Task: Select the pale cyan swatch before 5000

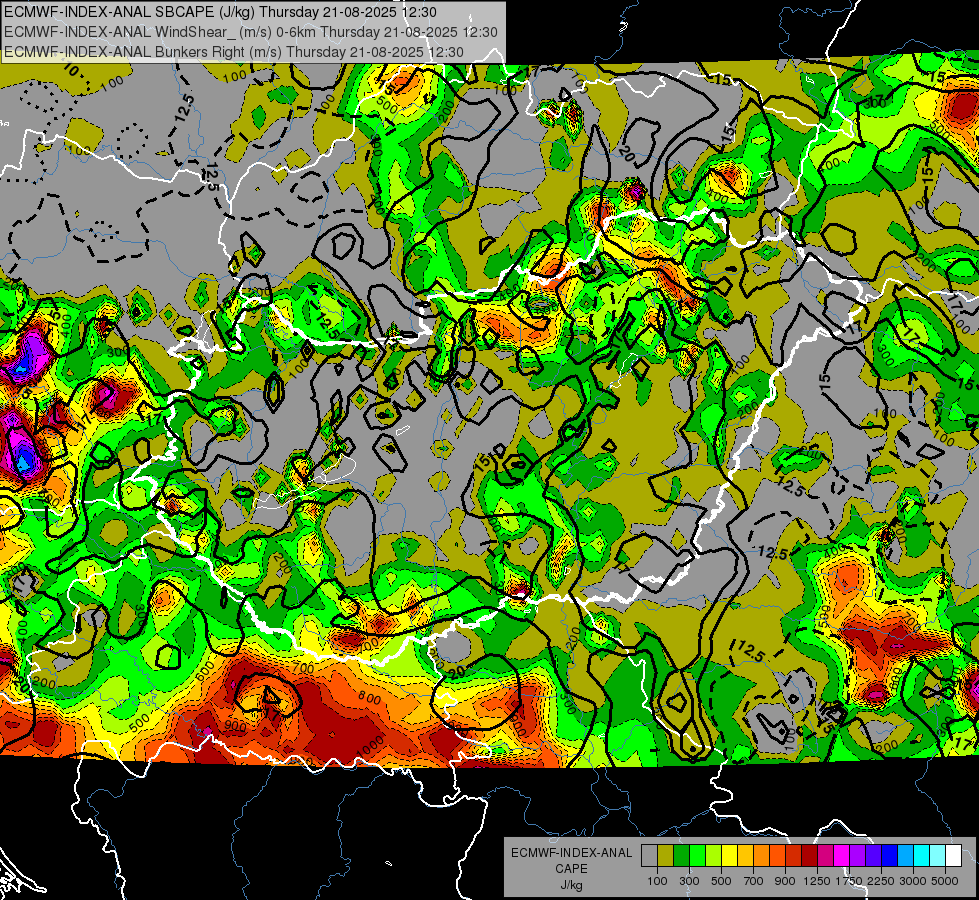Action: 938,856
